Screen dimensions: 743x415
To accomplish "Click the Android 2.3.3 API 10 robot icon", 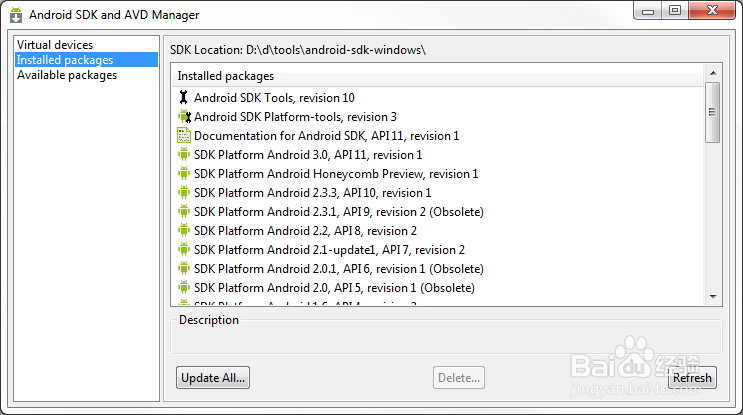I will coord(184,192).
